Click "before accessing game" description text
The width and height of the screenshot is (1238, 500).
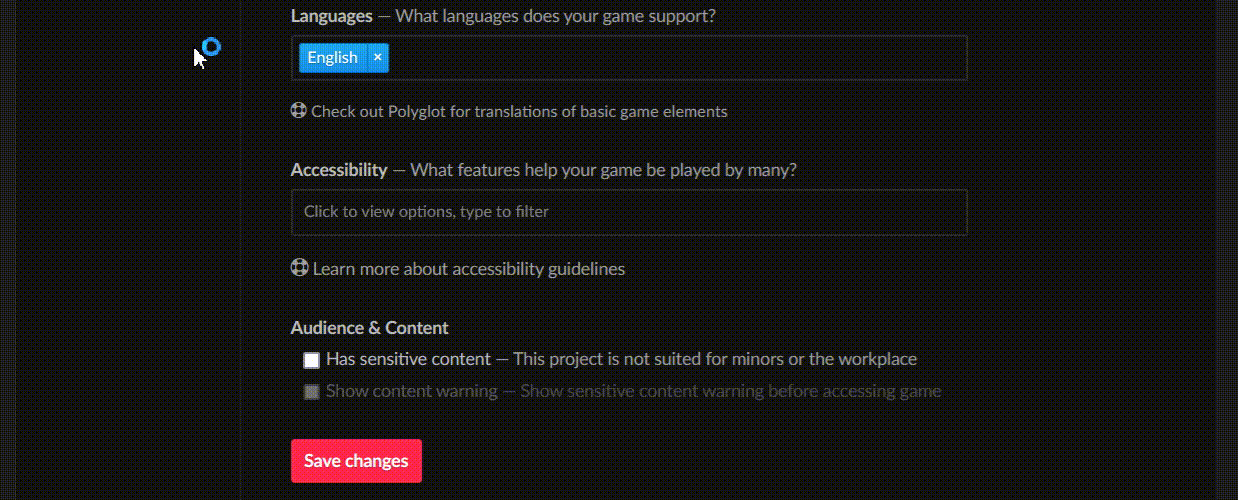tap(860, 391)
